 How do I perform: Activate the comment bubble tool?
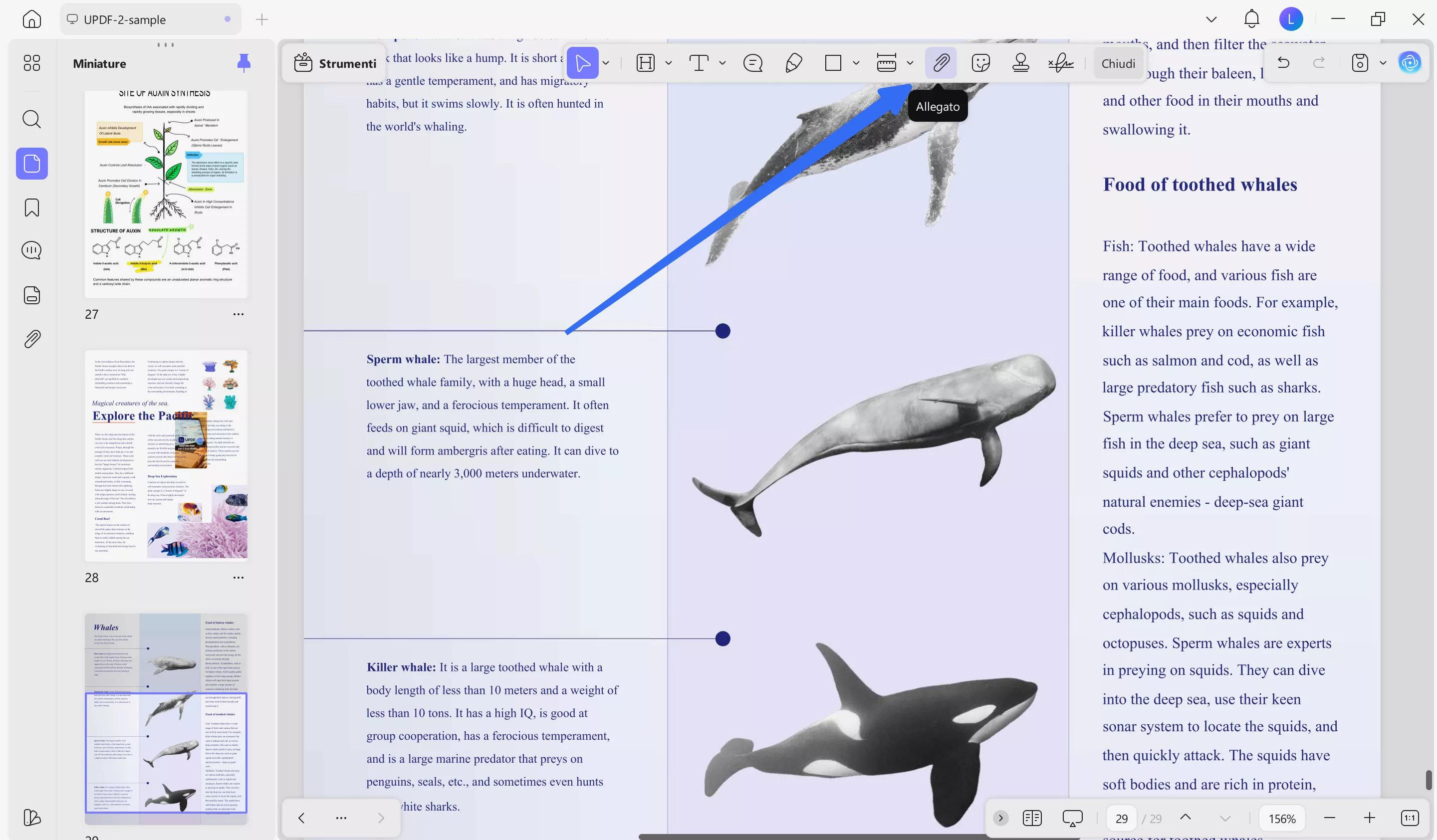(x=753, y=63)
